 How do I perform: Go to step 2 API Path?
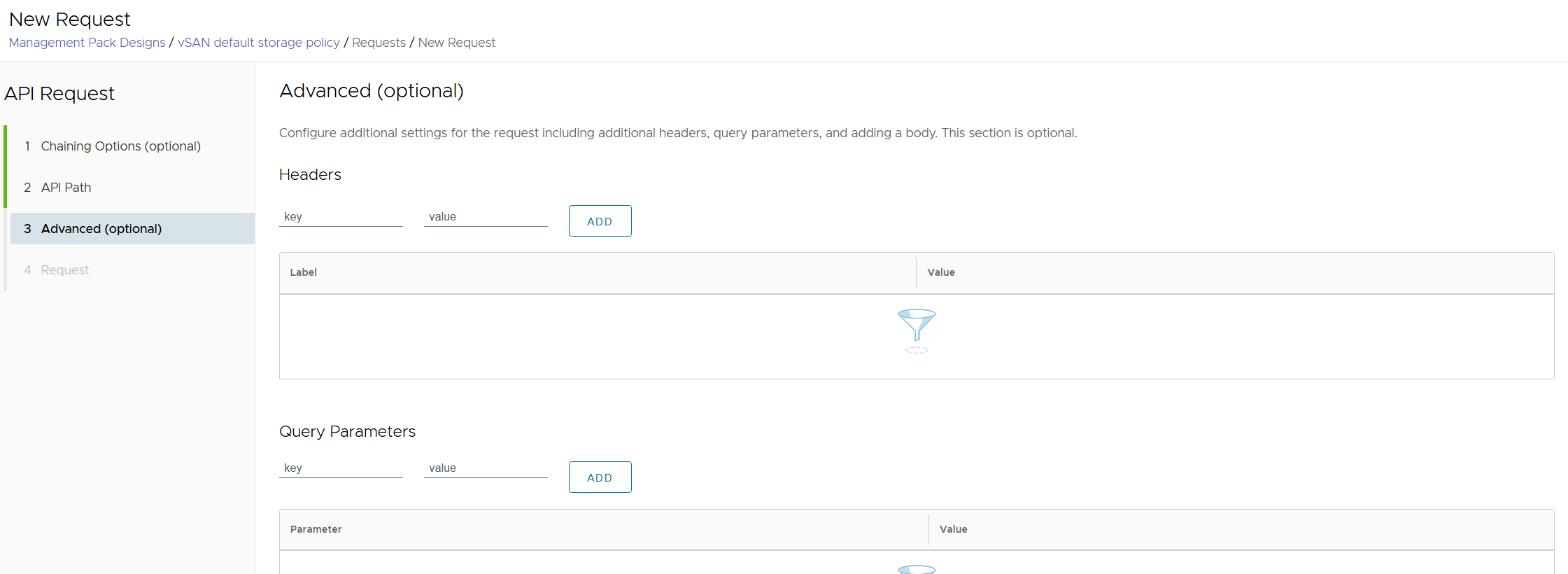(x=66, y=188)
